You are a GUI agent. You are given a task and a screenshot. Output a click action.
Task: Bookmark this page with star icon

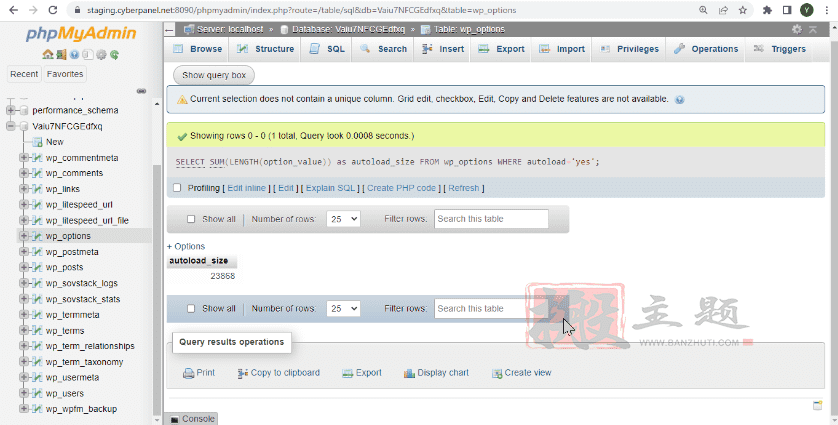(742, 10)
